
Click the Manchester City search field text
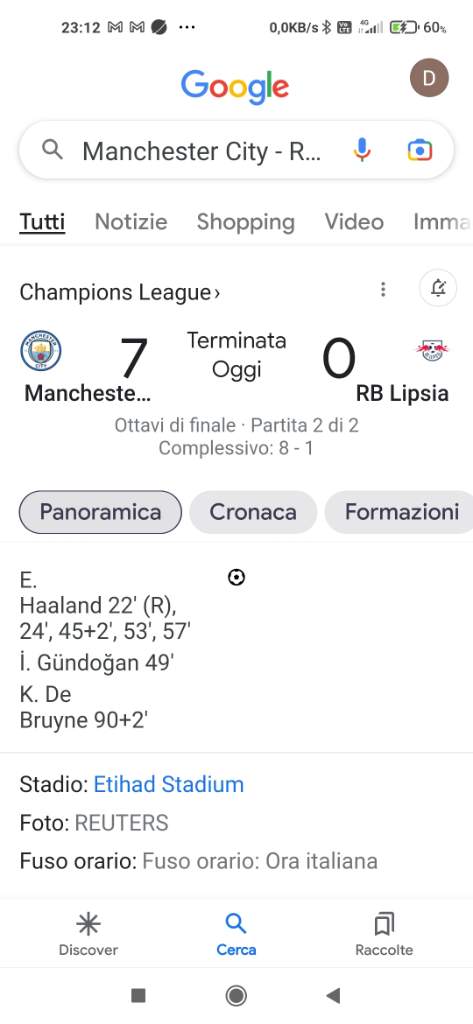tap(201, 152)
